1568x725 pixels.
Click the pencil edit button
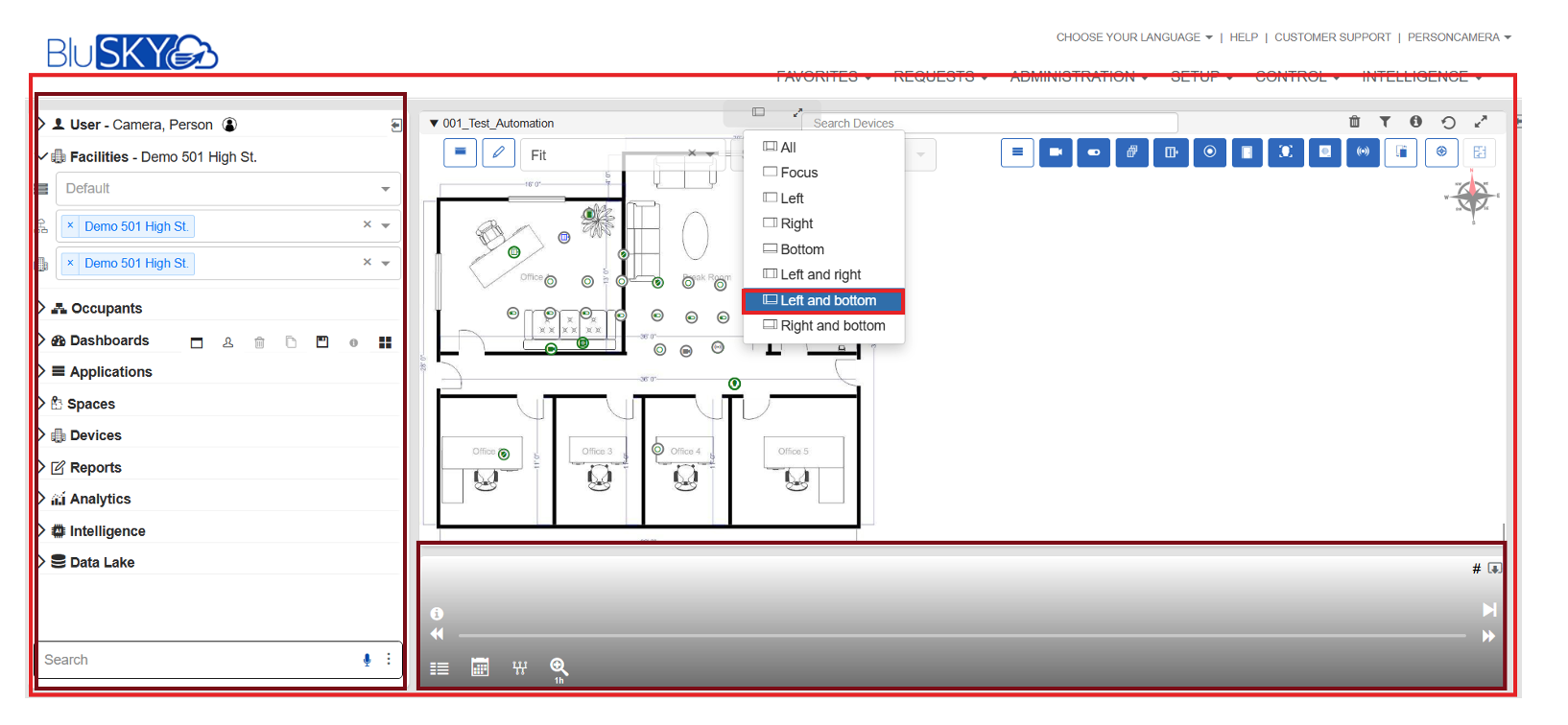coord(499,152)
